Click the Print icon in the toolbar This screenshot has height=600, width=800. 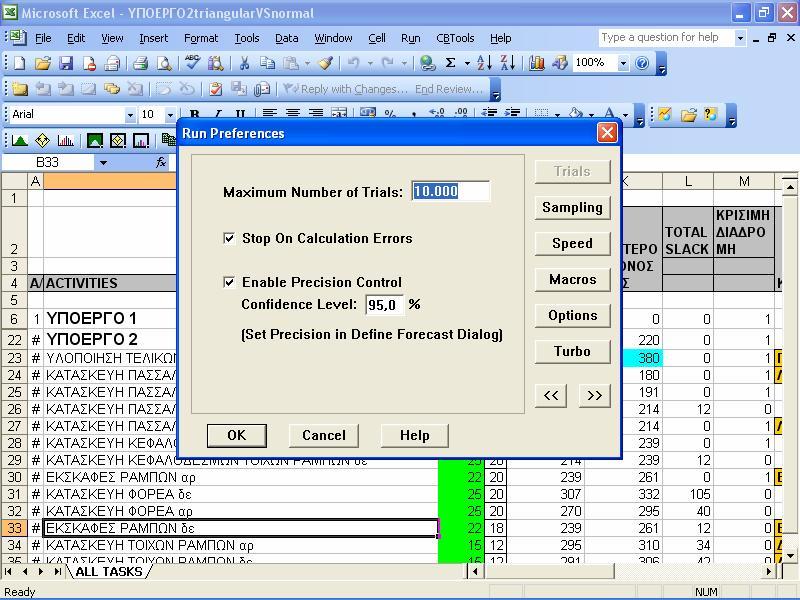point(140,63)
